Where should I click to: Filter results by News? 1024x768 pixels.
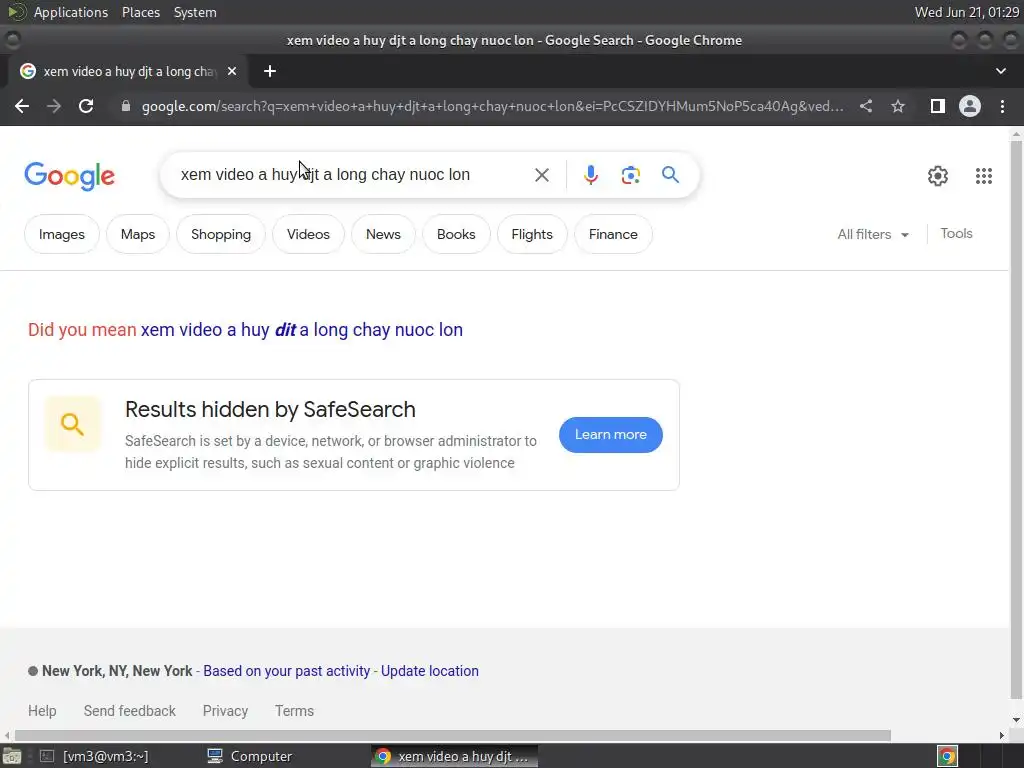tap(383, 234)
